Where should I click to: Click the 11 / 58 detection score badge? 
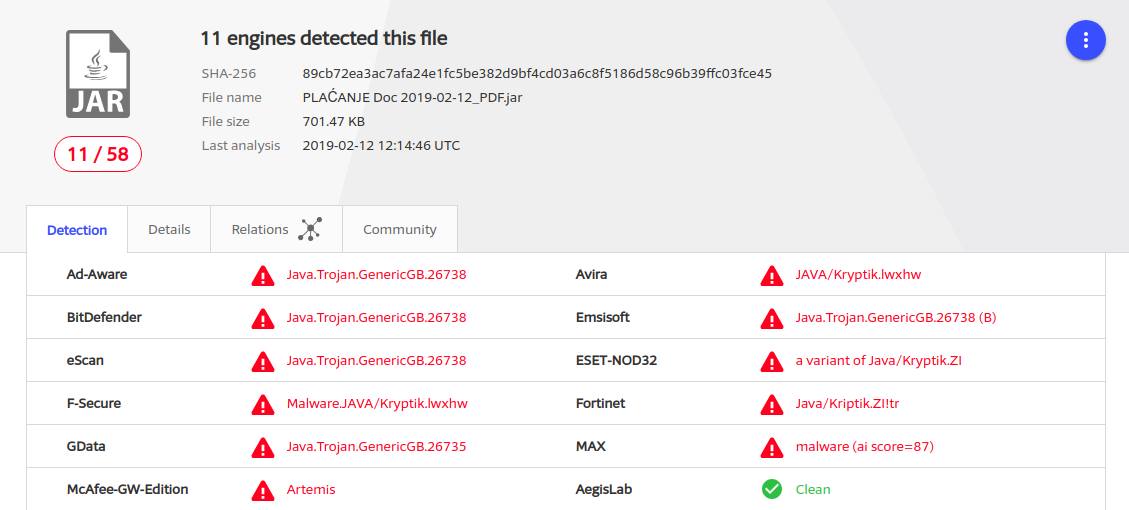coord(98,154)
